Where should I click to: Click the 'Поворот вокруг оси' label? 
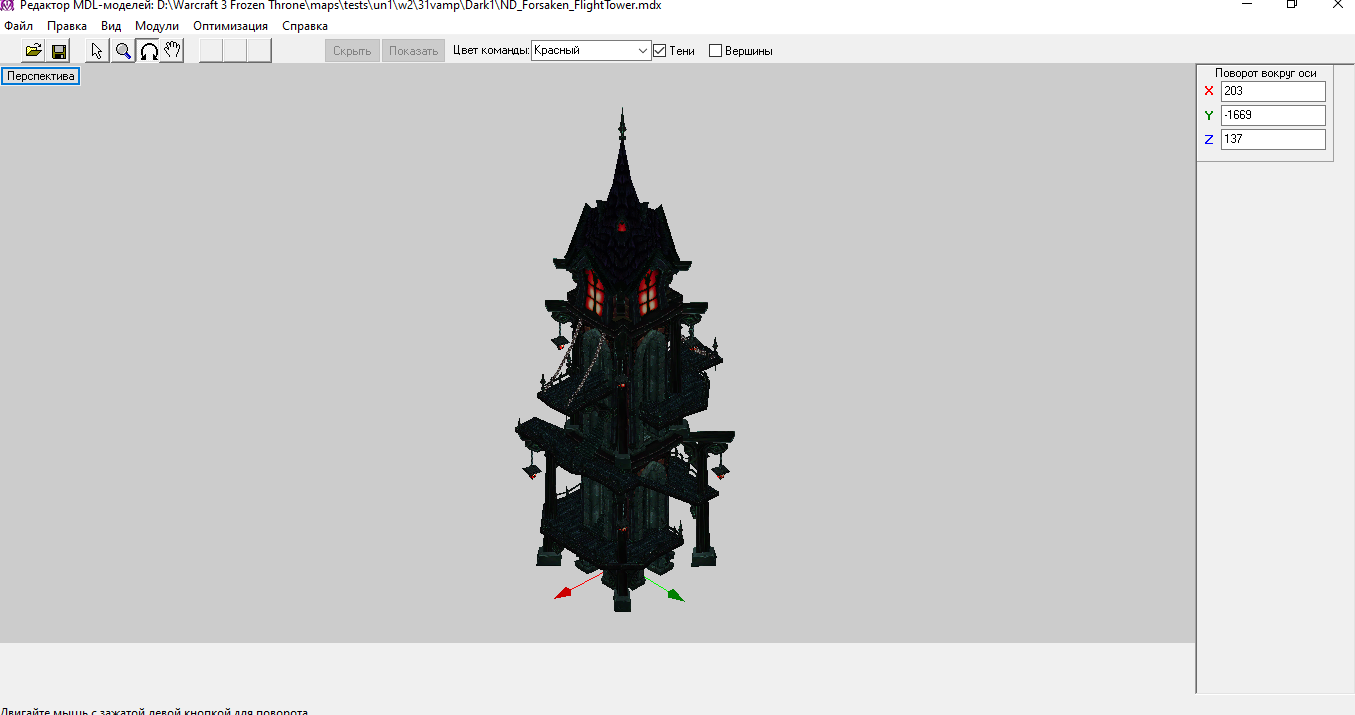point(1265,72)
